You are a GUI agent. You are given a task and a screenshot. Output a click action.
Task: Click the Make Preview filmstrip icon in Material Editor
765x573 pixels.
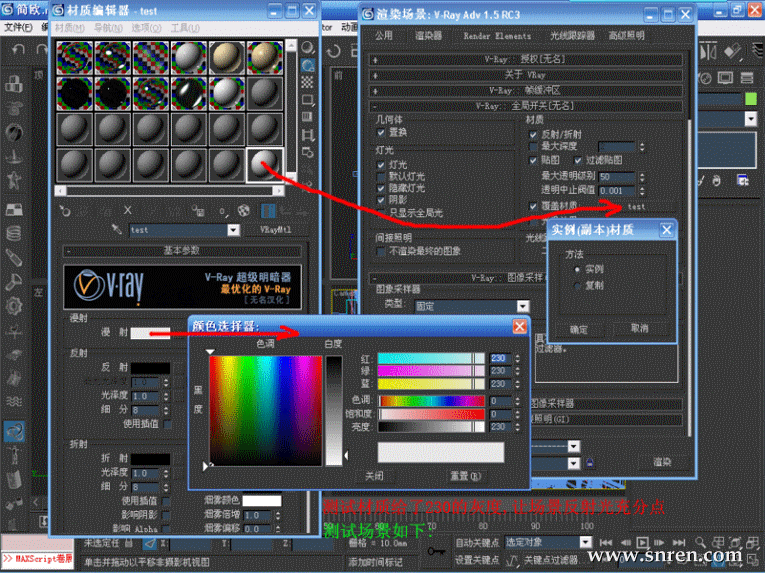click(307, 135)
